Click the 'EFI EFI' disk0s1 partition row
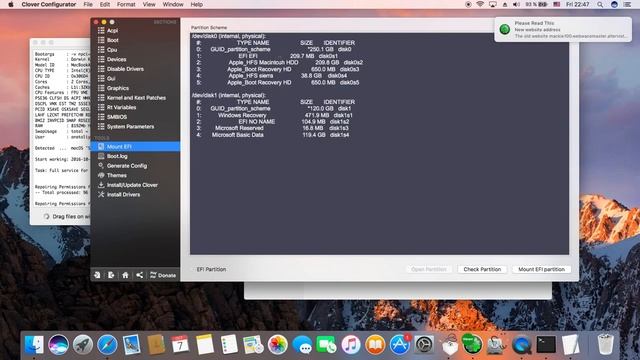The height and width of the screenshot is (360, 640). (267, 56)
